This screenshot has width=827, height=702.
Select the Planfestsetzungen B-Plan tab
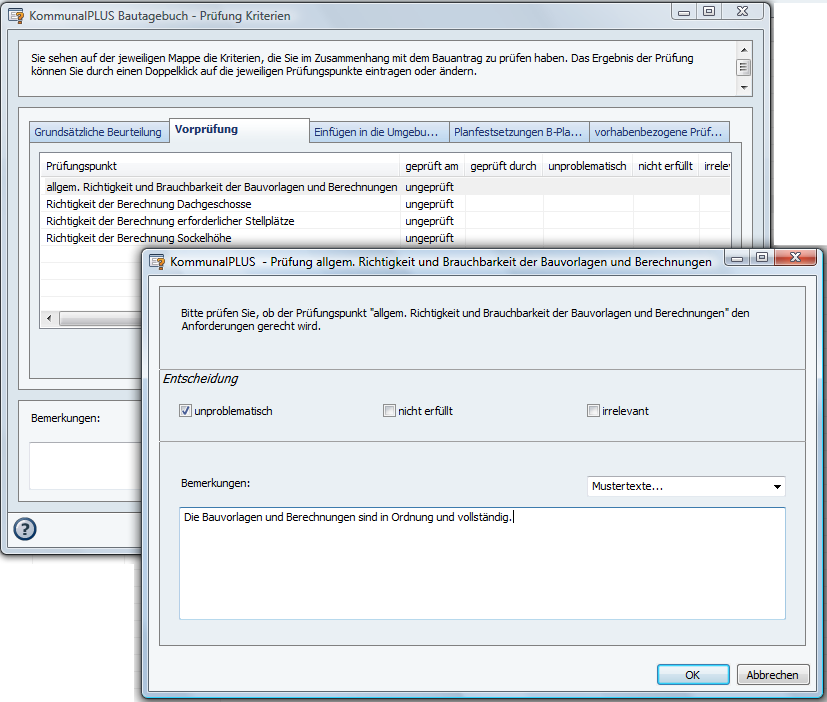pyautogui.click(x=517, y=132)
